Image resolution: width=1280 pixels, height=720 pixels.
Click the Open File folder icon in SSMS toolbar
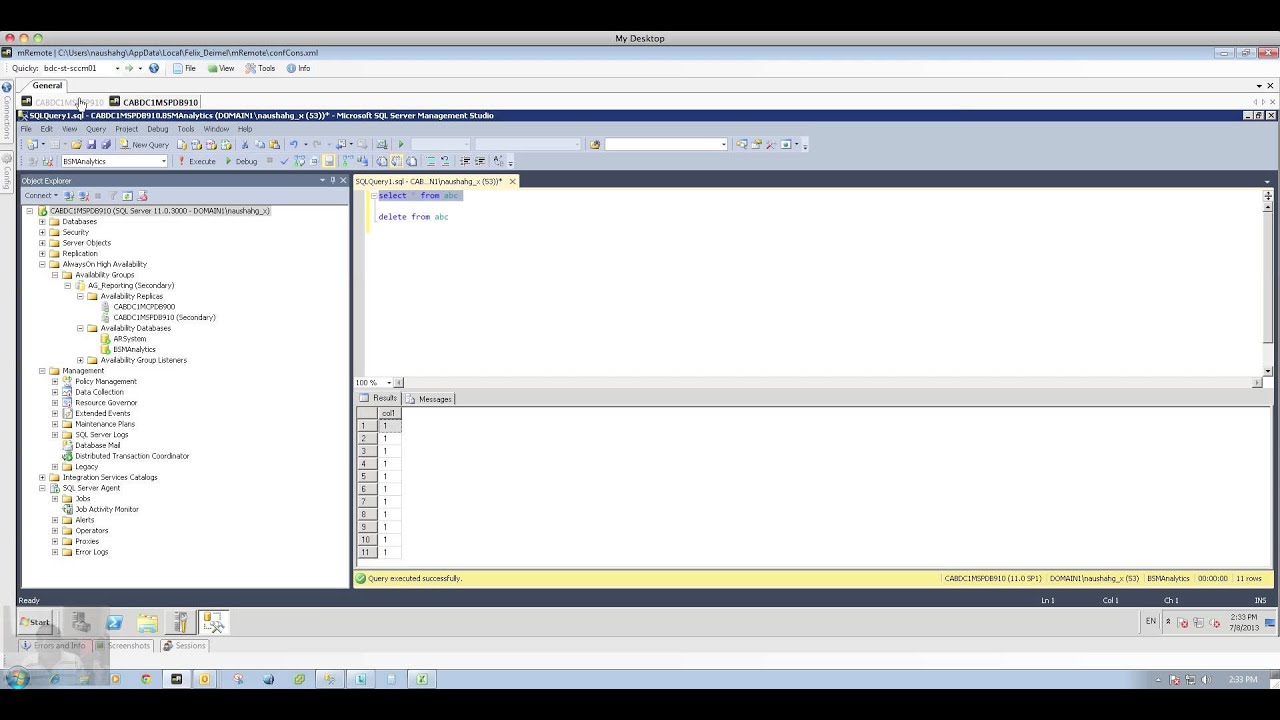click(77, 144)
